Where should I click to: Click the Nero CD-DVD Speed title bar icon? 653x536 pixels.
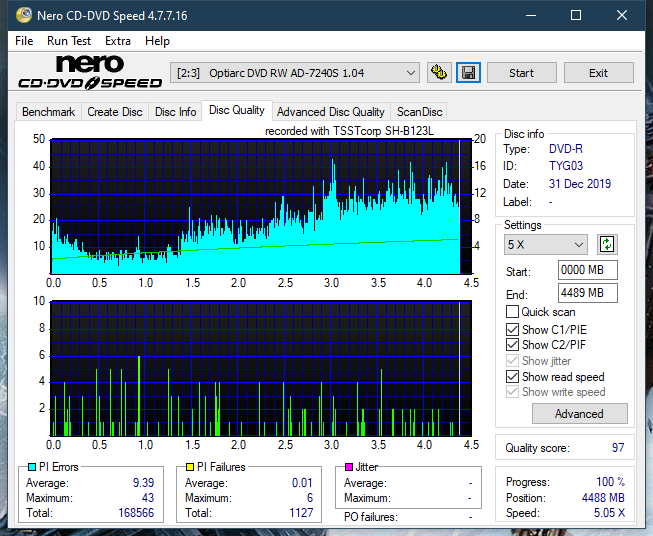click(x=24, y=15)
